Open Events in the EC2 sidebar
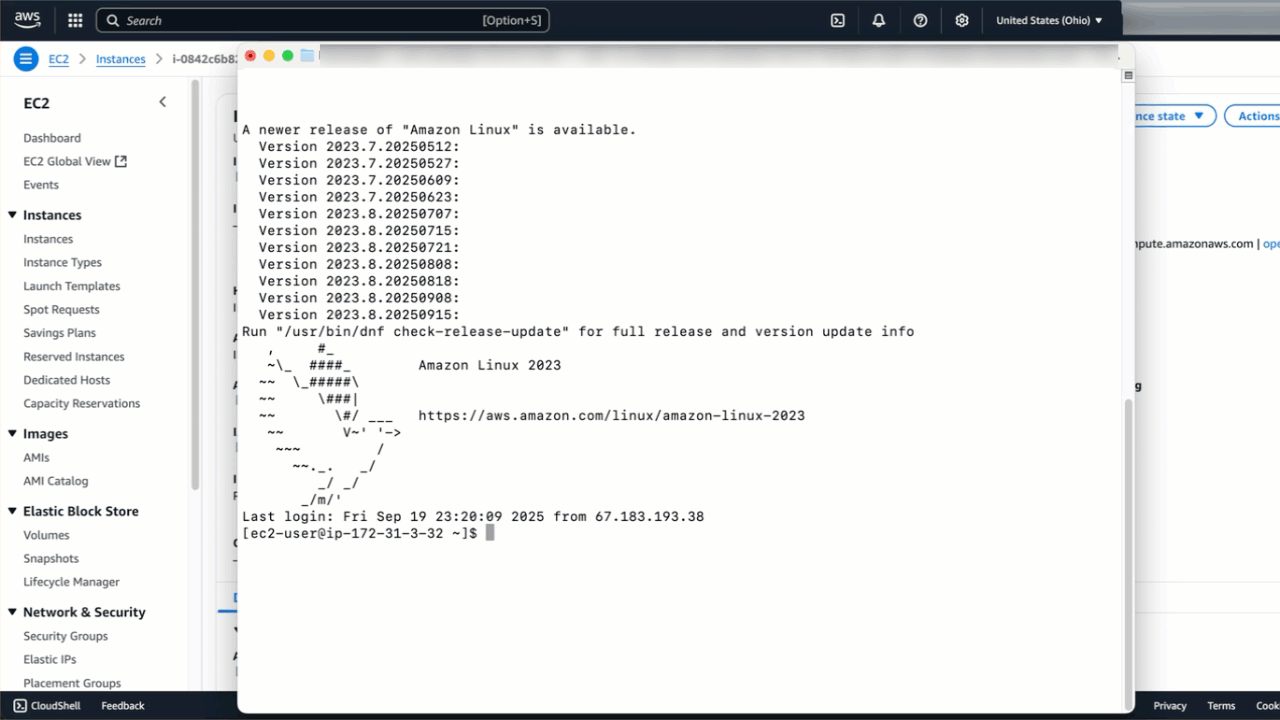The height and width of the screenshot is (720, 1280). [41, 185]
